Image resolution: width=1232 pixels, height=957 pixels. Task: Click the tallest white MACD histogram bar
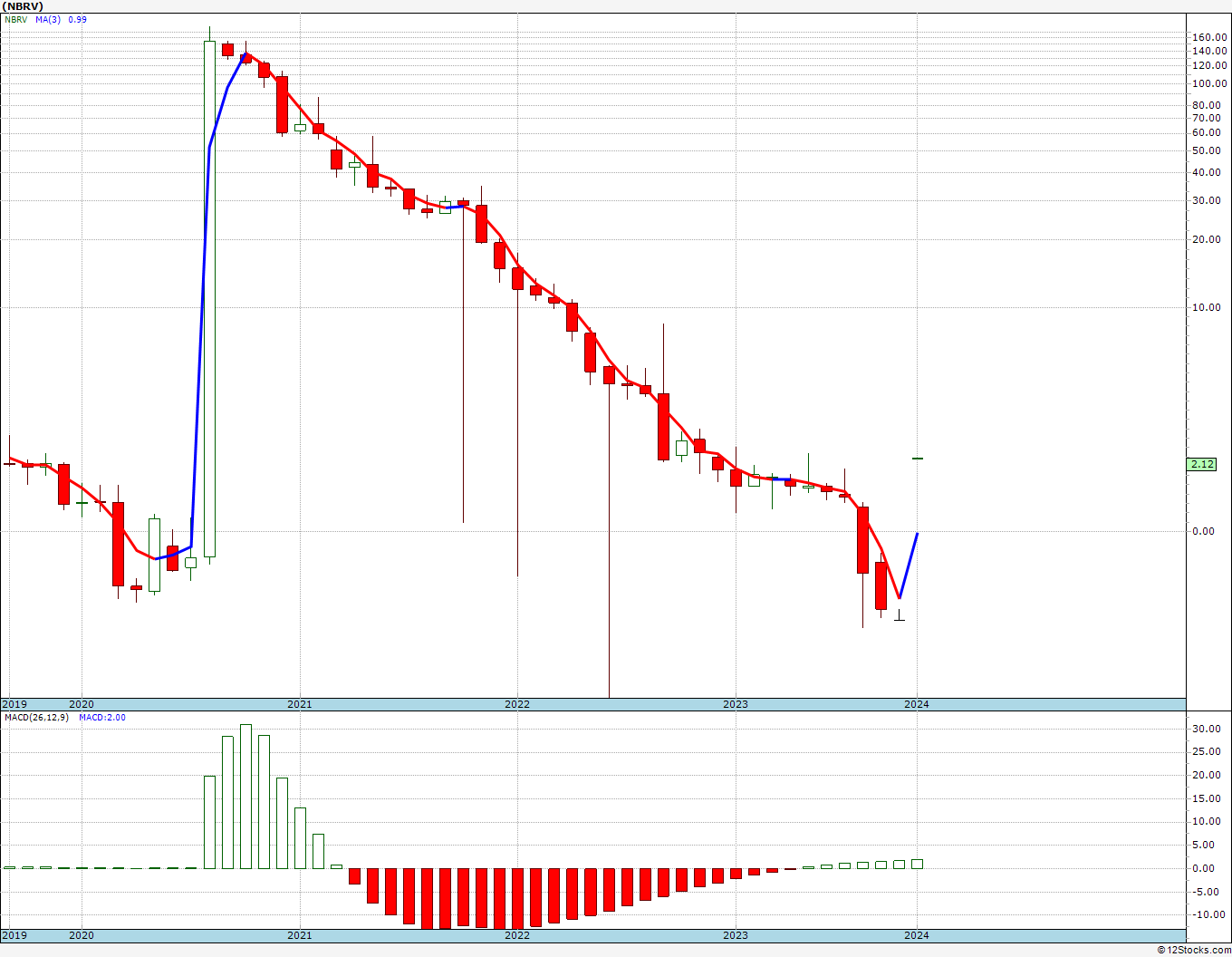245,796
